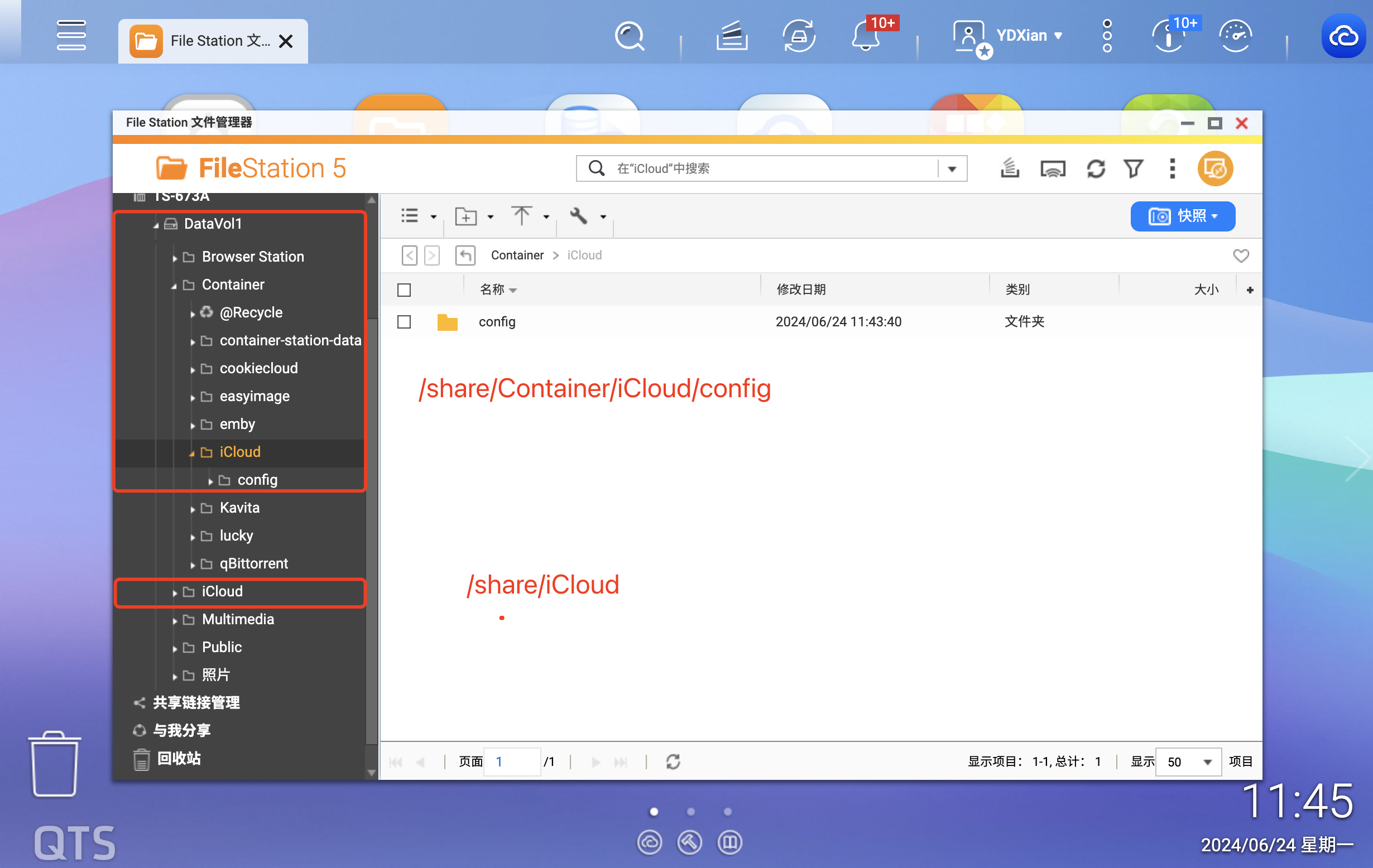The height and width of the screenshot is (868, 1373).
Task: Open the smart file filter funnel icon
Action: (1133, 168)
